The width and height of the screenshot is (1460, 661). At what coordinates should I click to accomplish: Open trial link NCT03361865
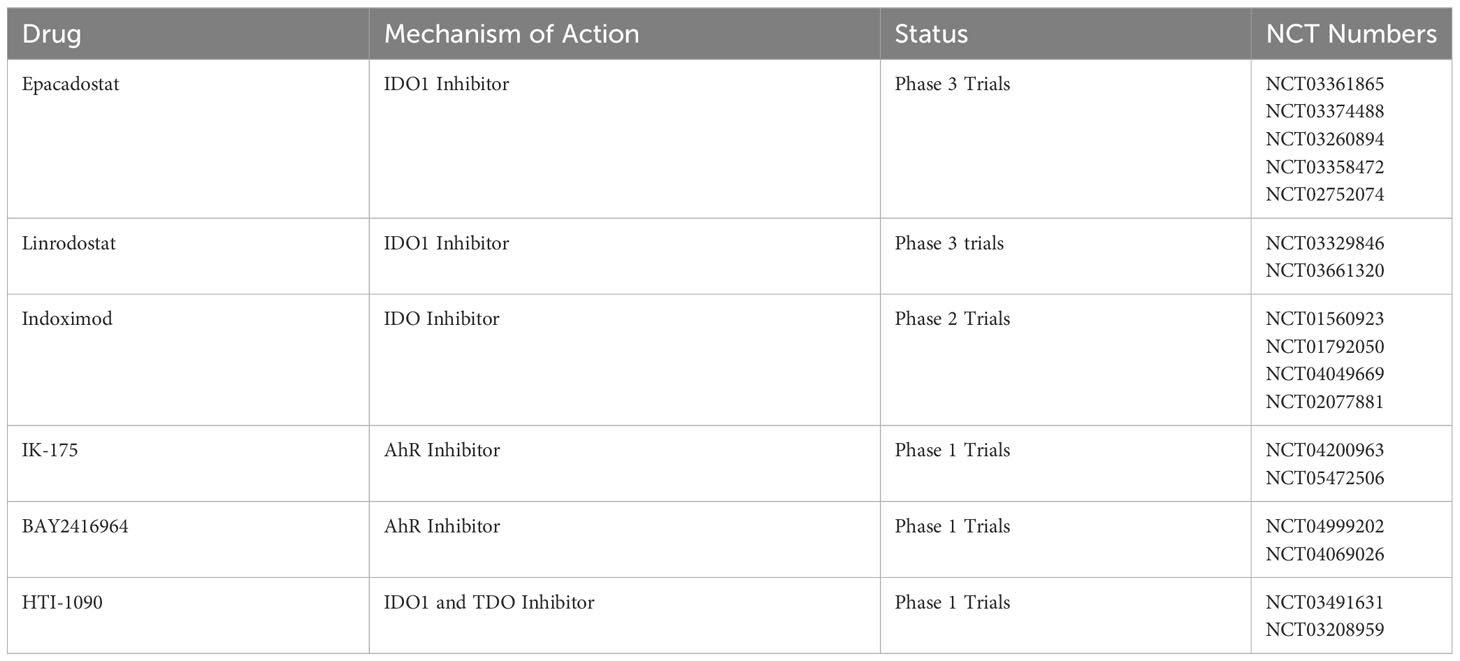(1325, 84)
